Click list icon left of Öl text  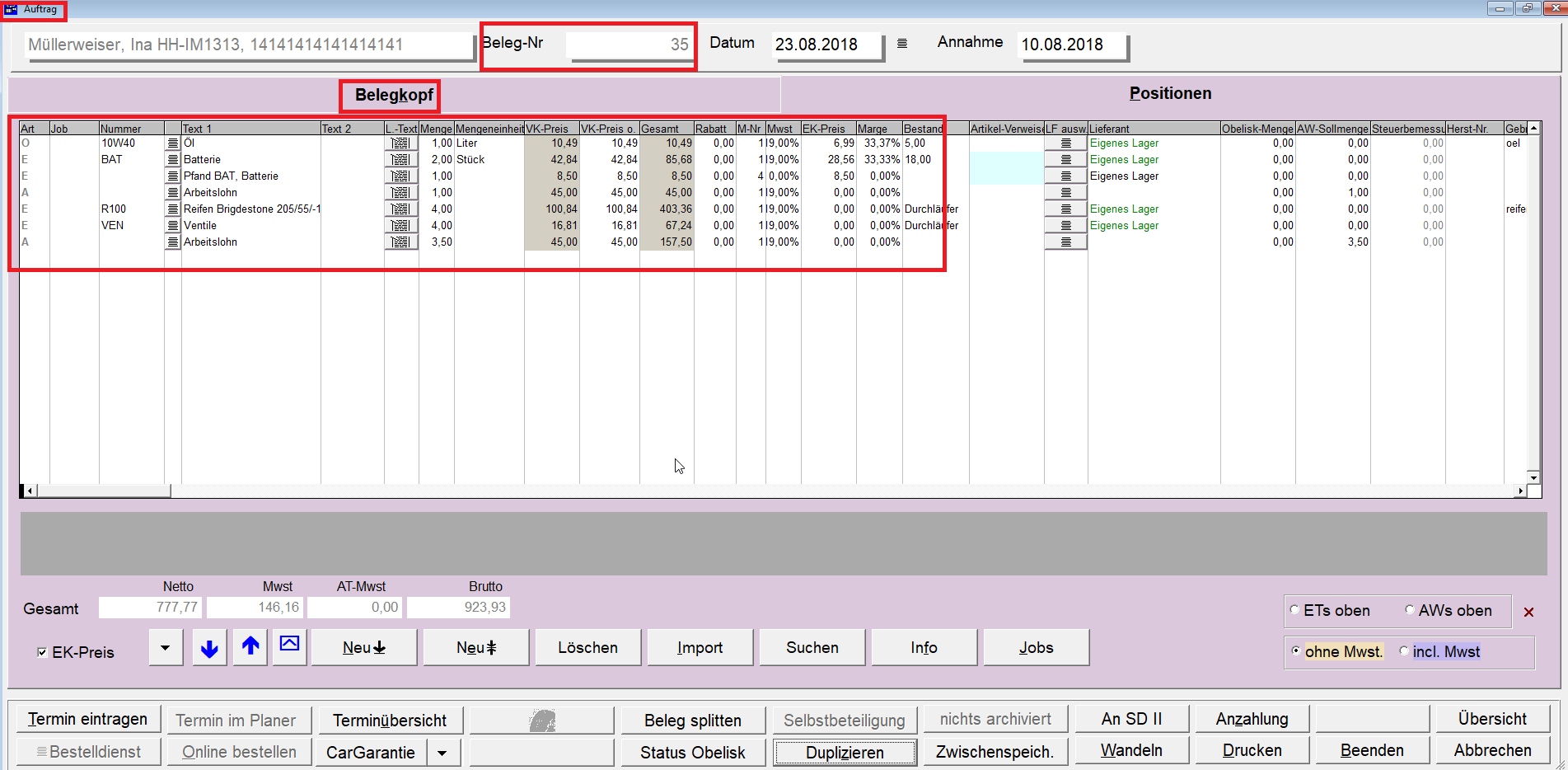[173, 143]
